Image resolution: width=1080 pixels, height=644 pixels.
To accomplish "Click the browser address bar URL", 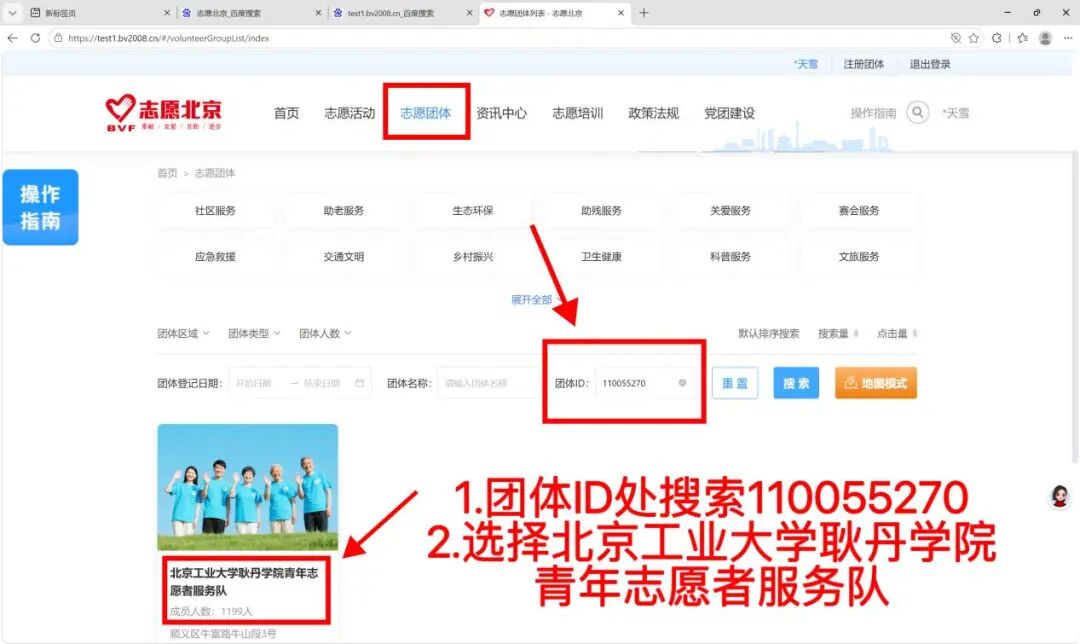I will click(169, 38).
